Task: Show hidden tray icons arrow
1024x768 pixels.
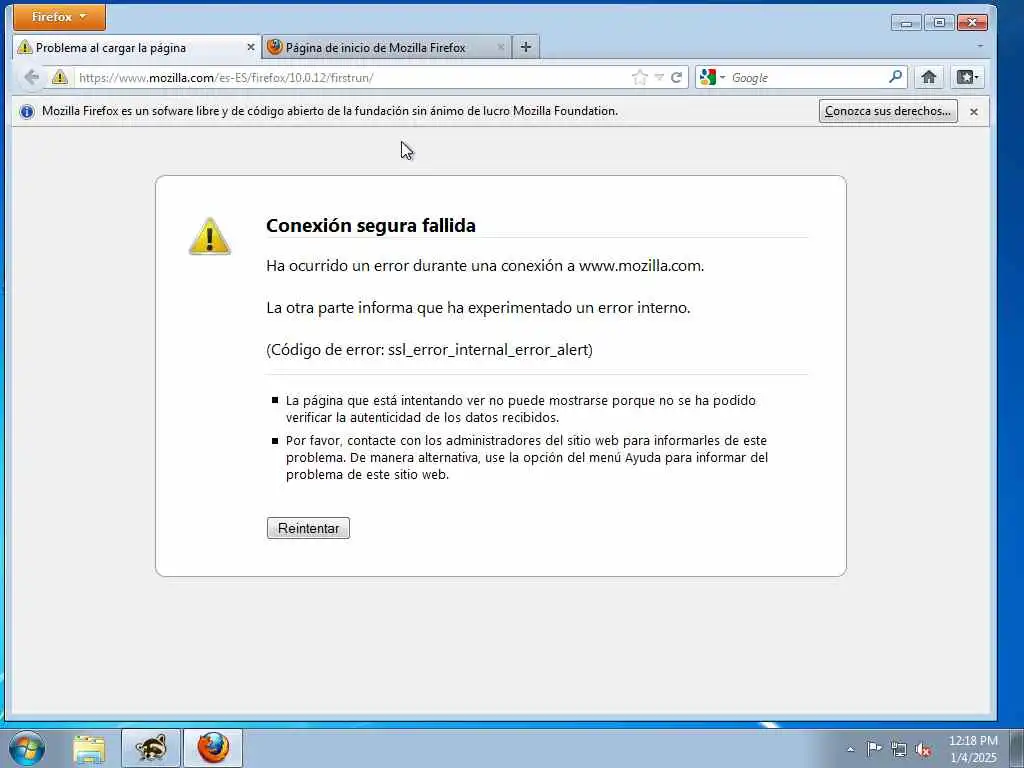Action: [850, 749]
